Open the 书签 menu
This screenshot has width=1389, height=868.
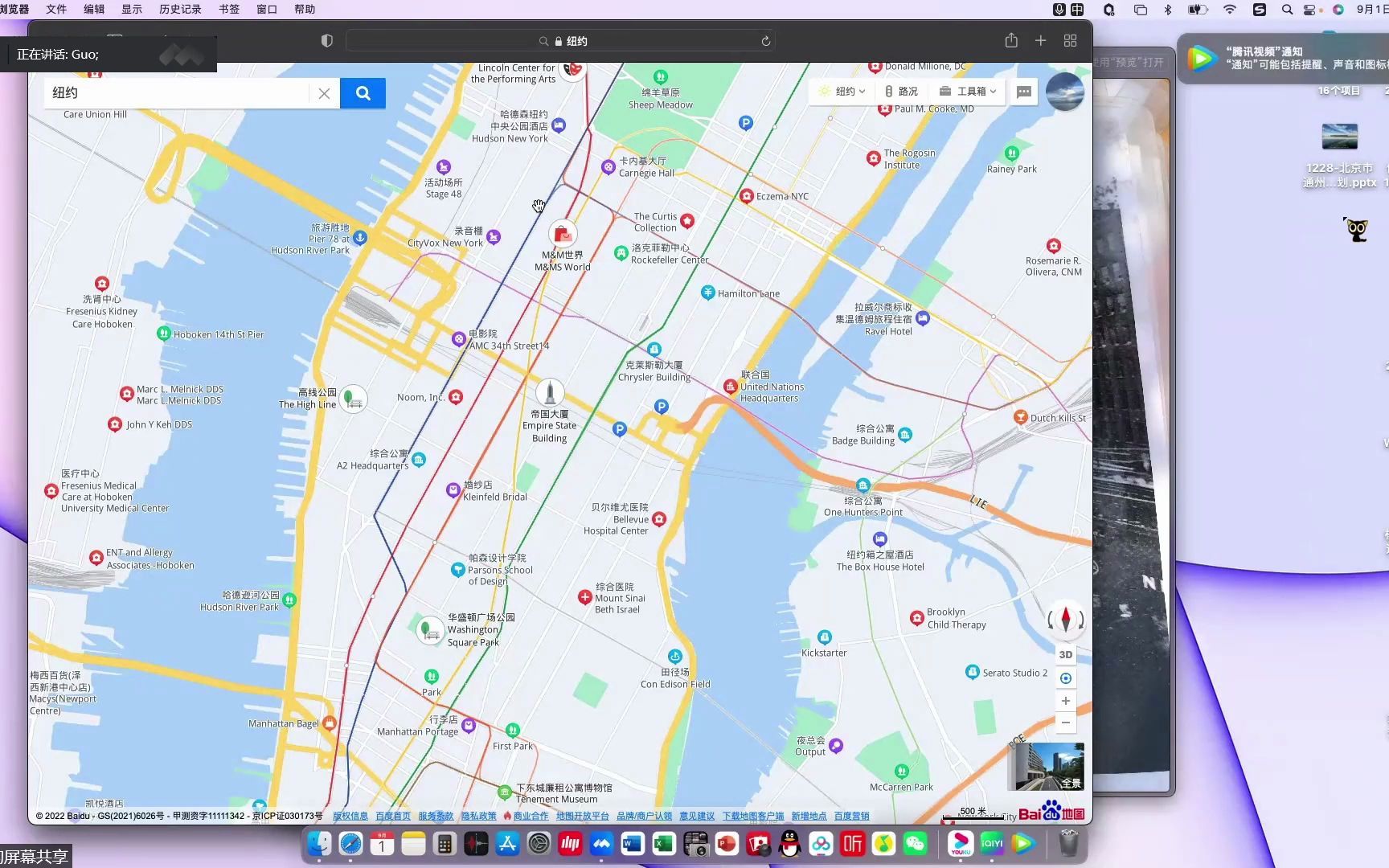(x=229, y=9)
